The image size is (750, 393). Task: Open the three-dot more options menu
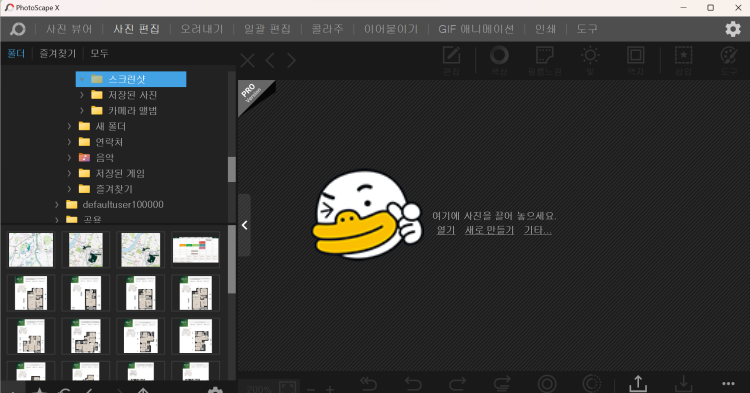pos(728,383)
